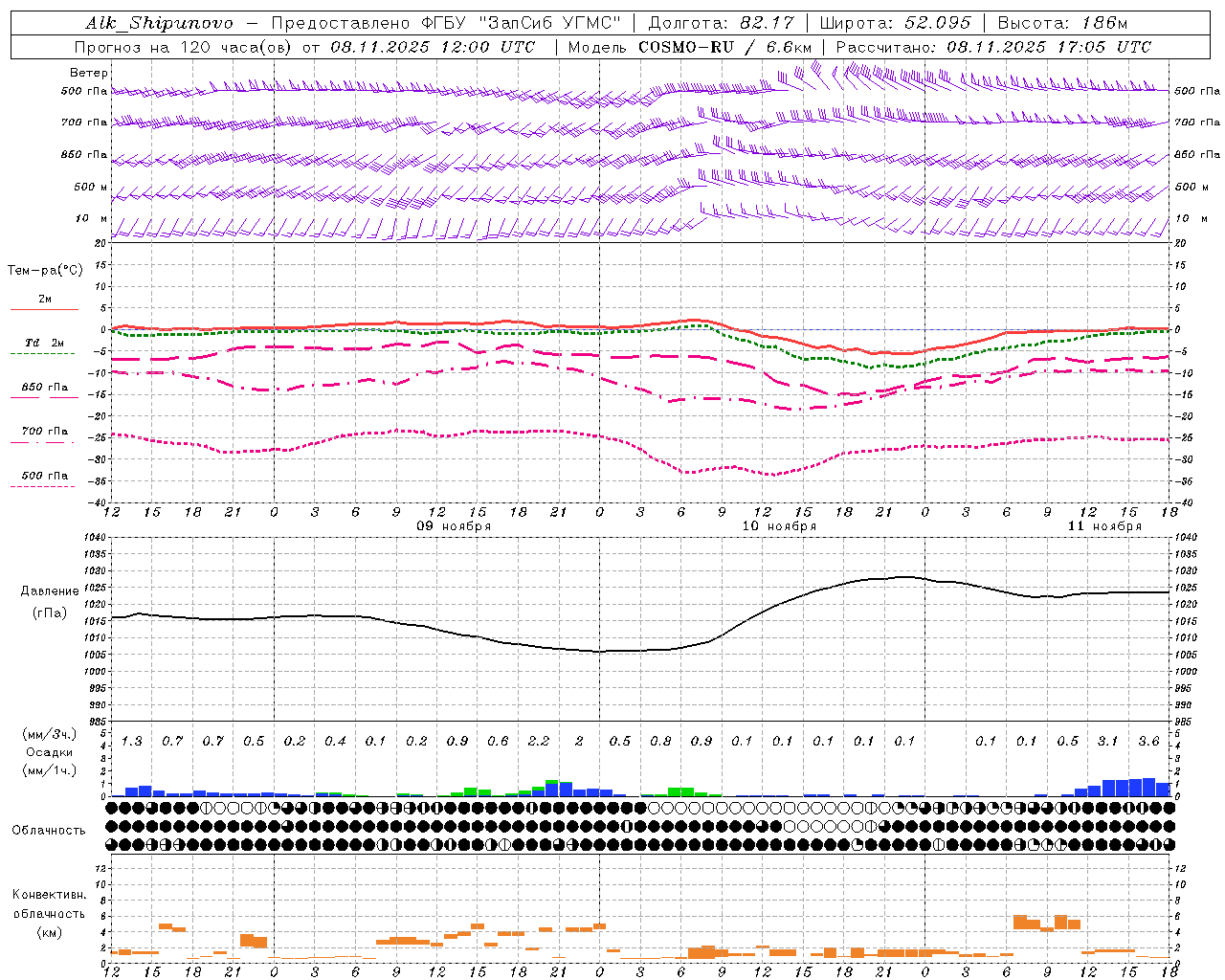Click the forecast start "08.11.2025 12:00 UTC"
This screenshot has width=1225, height=980.
(434, 47)
